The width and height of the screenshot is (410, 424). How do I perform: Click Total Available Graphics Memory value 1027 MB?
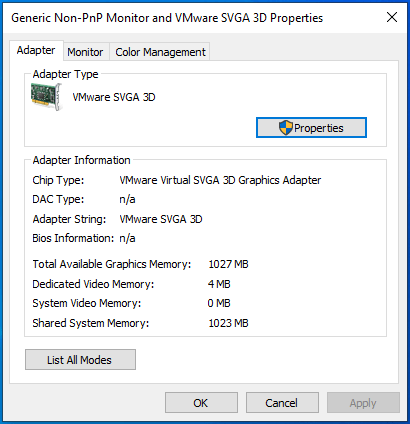(x=228, y=264)
